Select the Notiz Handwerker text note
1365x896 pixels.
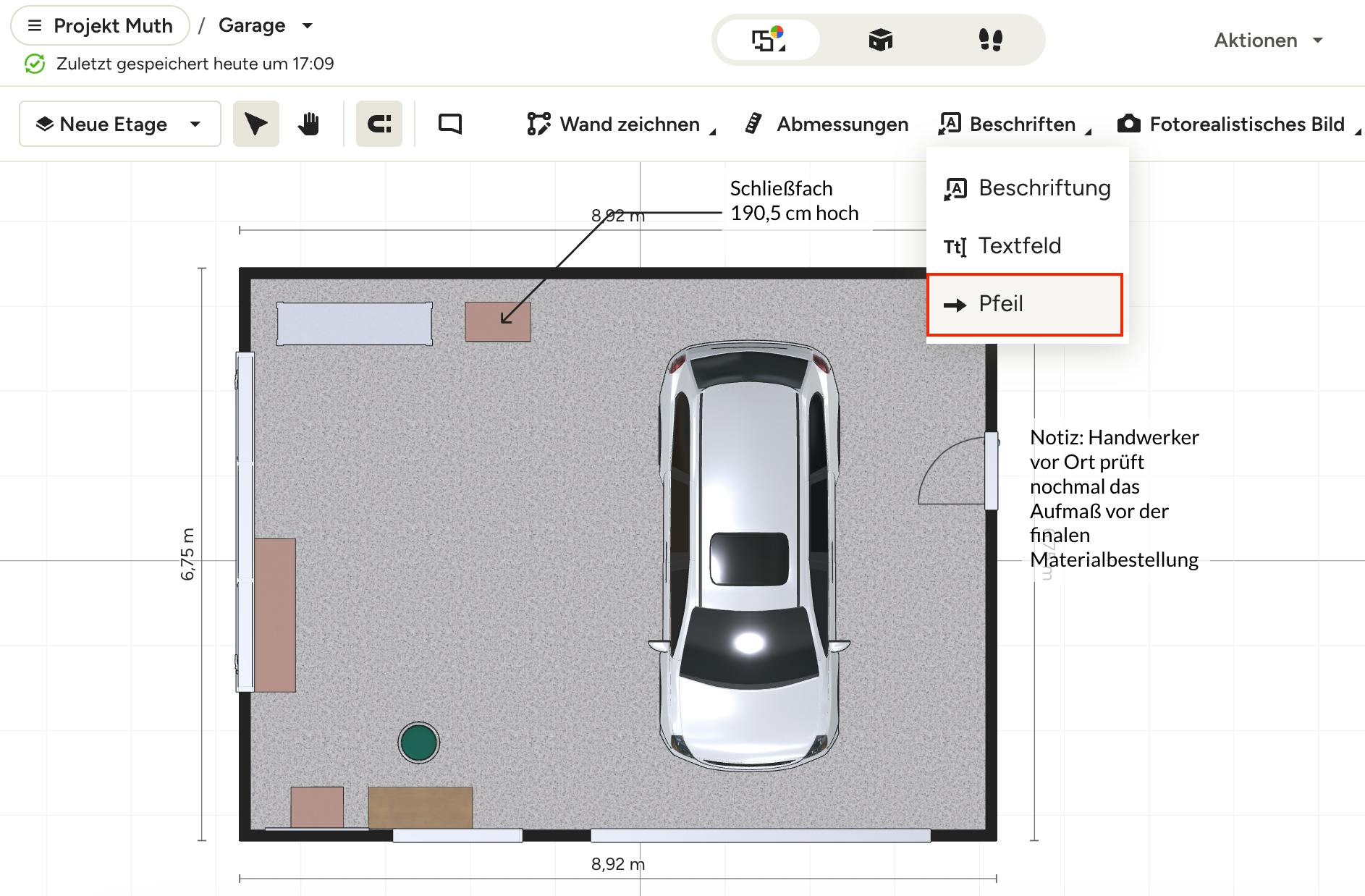(1114, 498)
